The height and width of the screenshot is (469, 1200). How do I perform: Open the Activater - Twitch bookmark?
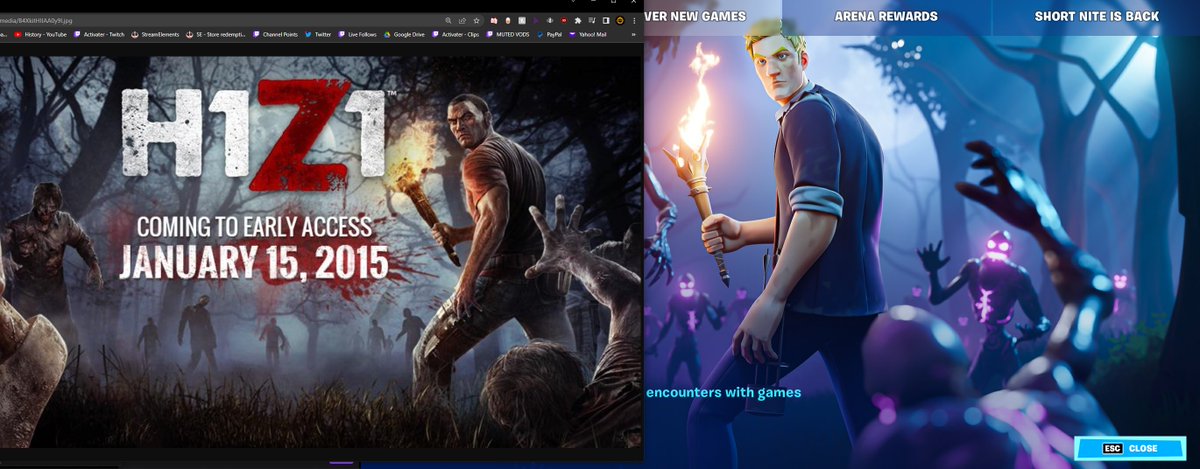99,35
